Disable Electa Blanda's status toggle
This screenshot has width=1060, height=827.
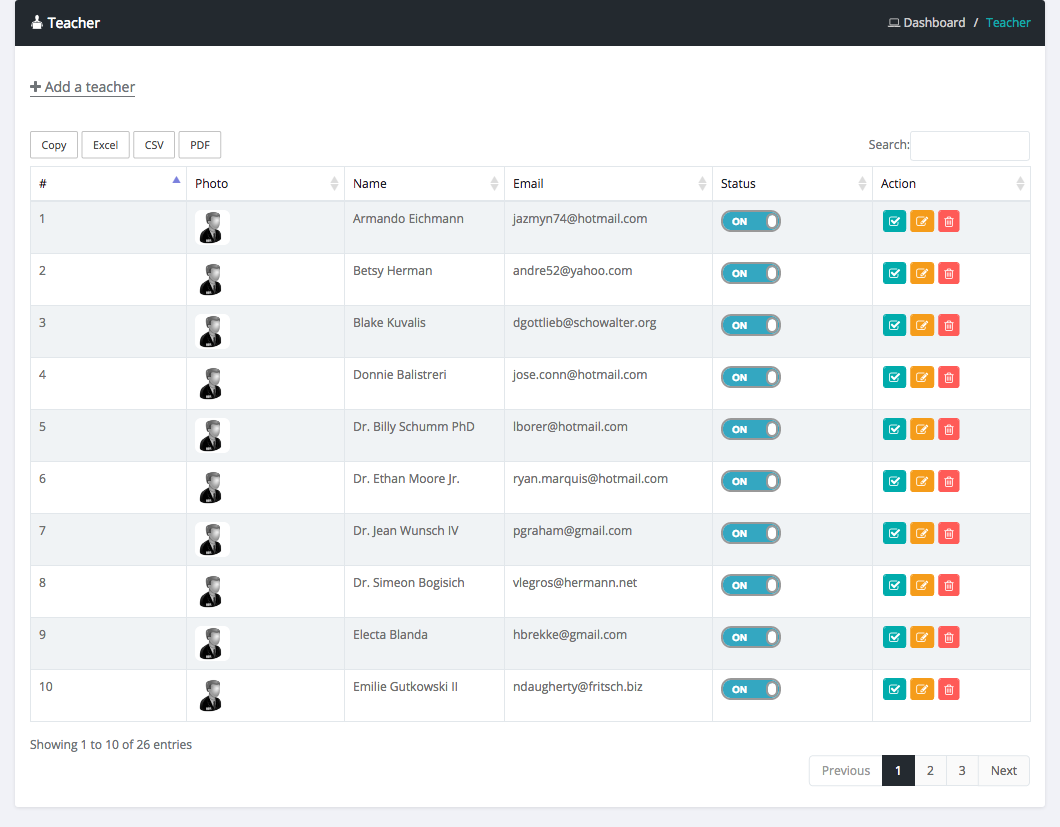pos(750,637)
